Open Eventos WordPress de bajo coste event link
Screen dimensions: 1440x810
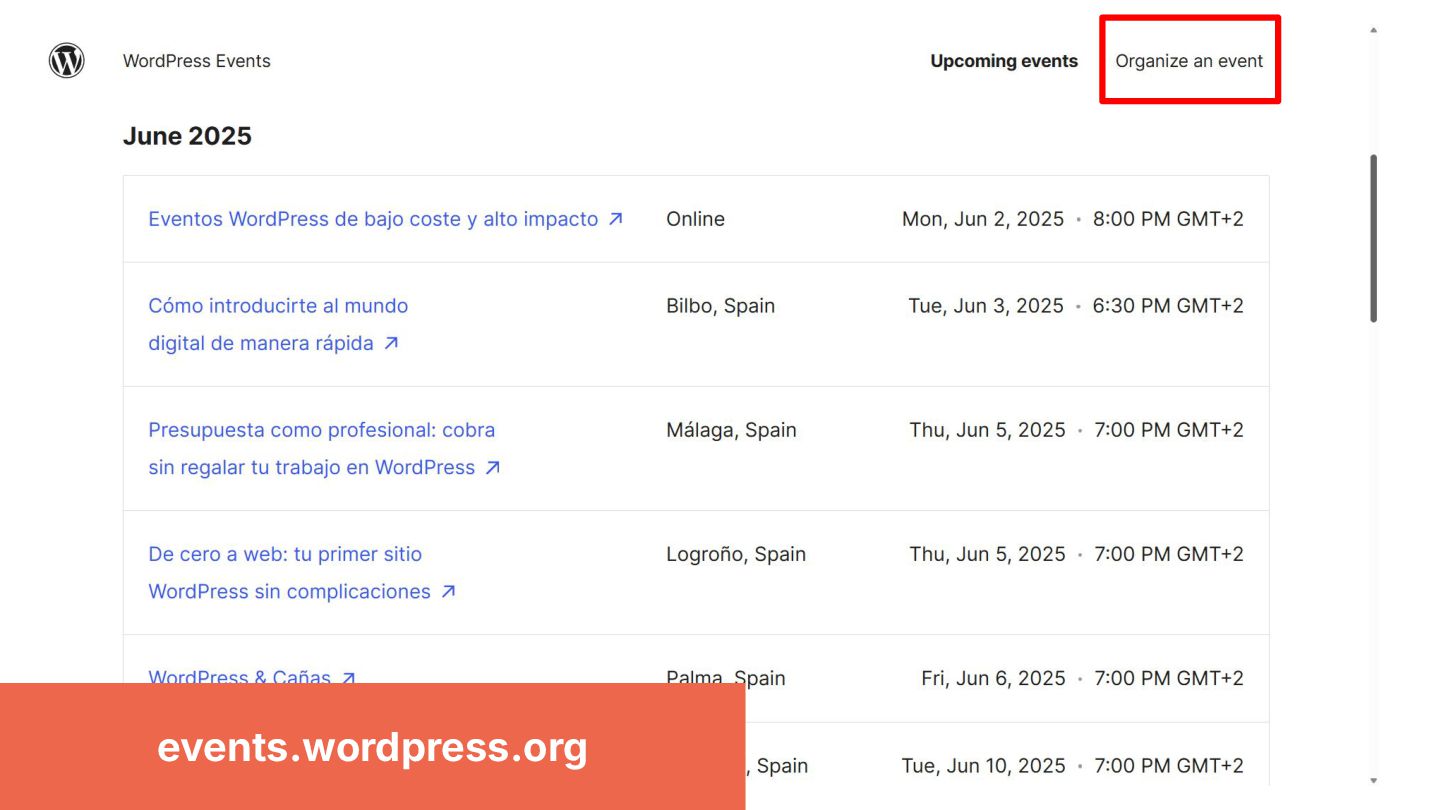(373, 219)
